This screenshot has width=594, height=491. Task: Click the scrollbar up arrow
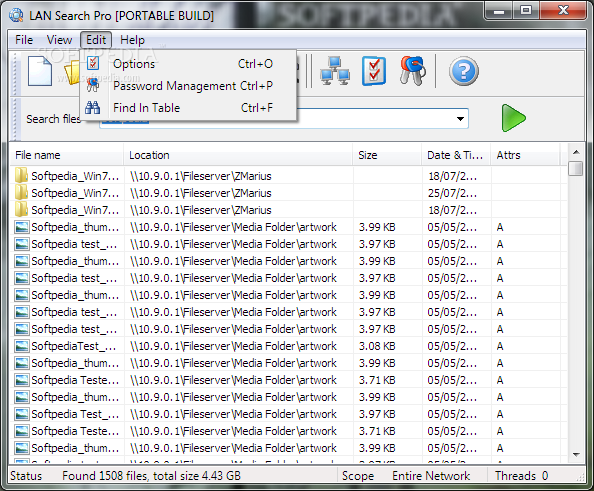pos(576,152)
